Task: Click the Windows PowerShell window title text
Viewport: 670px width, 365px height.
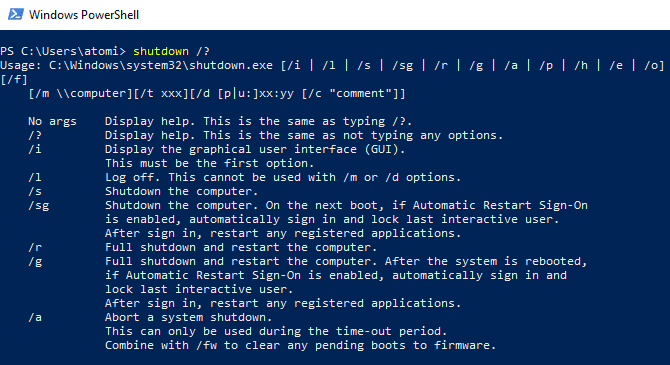Action: [84, 15]
